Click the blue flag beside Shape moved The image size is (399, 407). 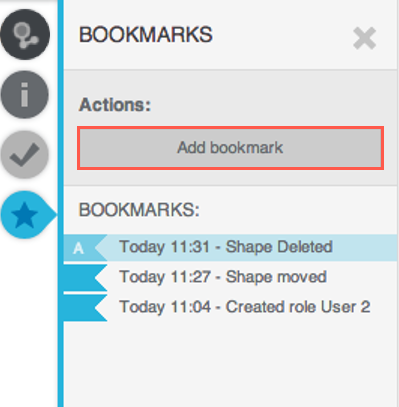pyautogui.click(x=83, y=278)
